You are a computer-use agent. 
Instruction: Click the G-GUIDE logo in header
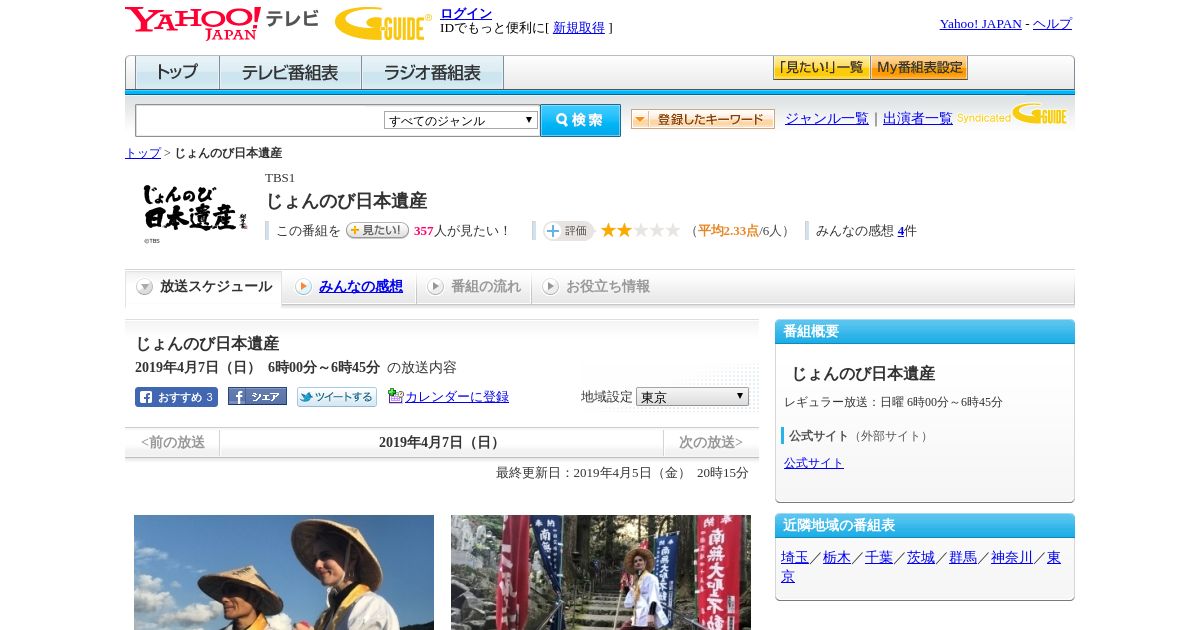tap(383, 23)
